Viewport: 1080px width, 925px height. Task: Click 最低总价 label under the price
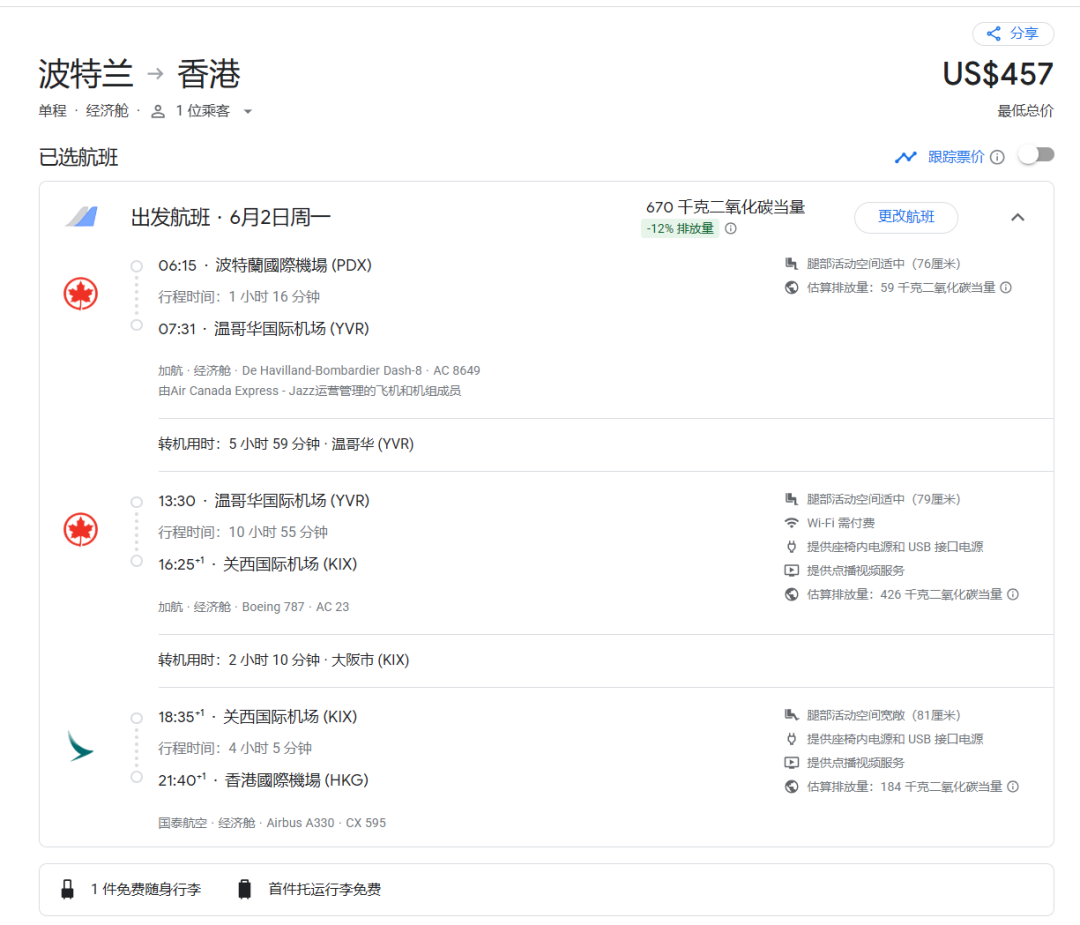click(1025, 111)
